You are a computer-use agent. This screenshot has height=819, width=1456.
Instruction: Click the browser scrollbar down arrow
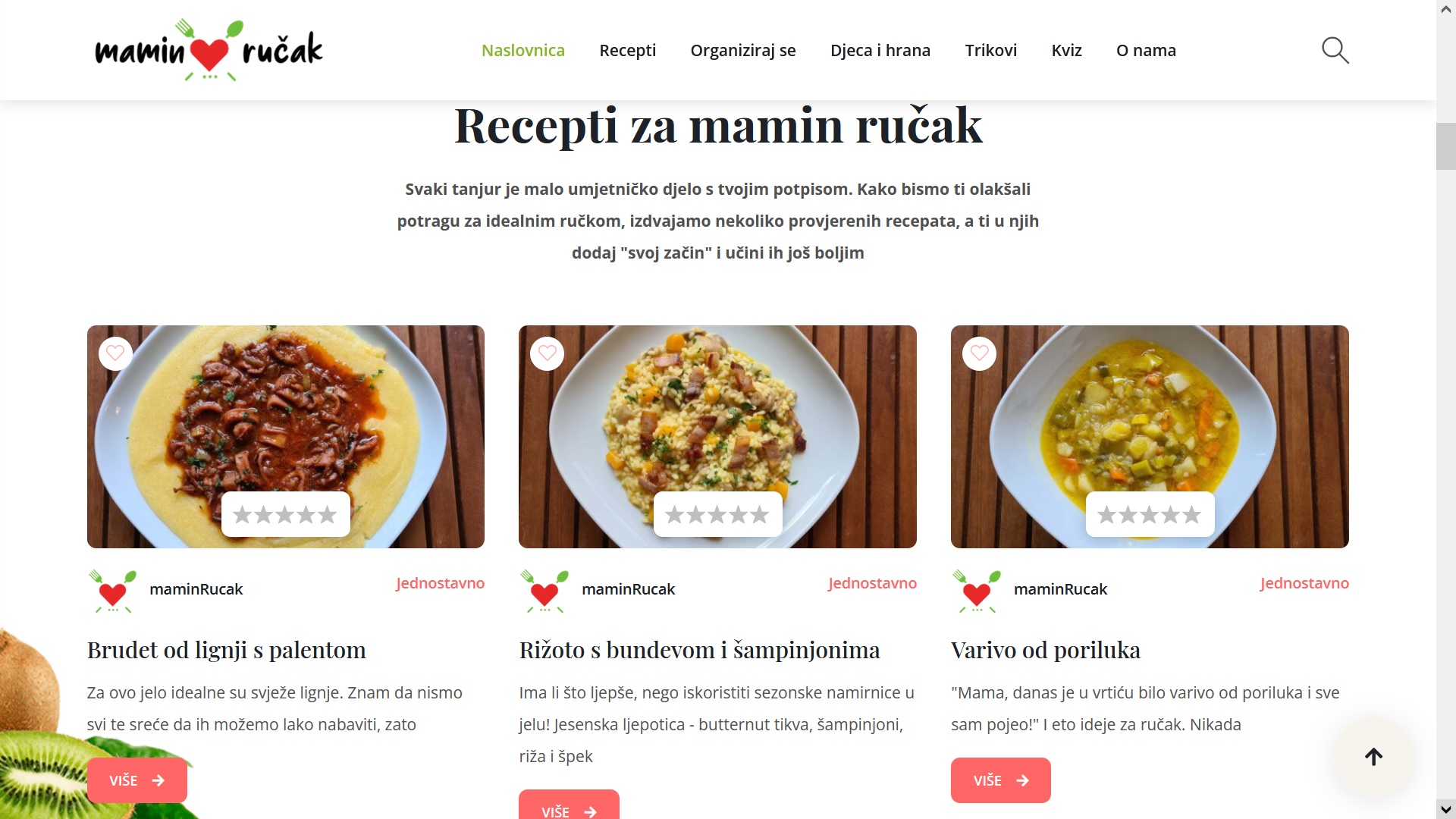point(1446,810)
